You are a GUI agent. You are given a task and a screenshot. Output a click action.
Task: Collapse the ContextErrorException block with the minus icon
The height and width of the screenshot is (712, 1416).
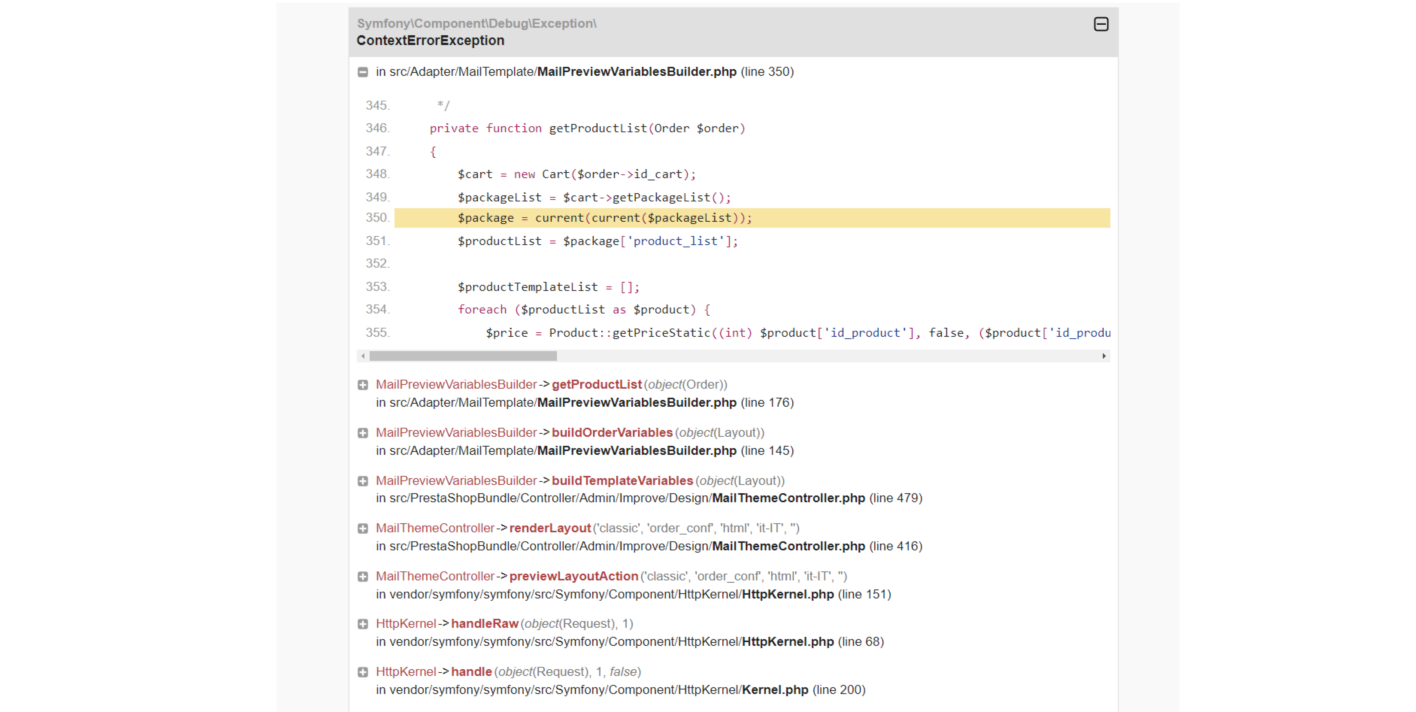(1101, 24)
